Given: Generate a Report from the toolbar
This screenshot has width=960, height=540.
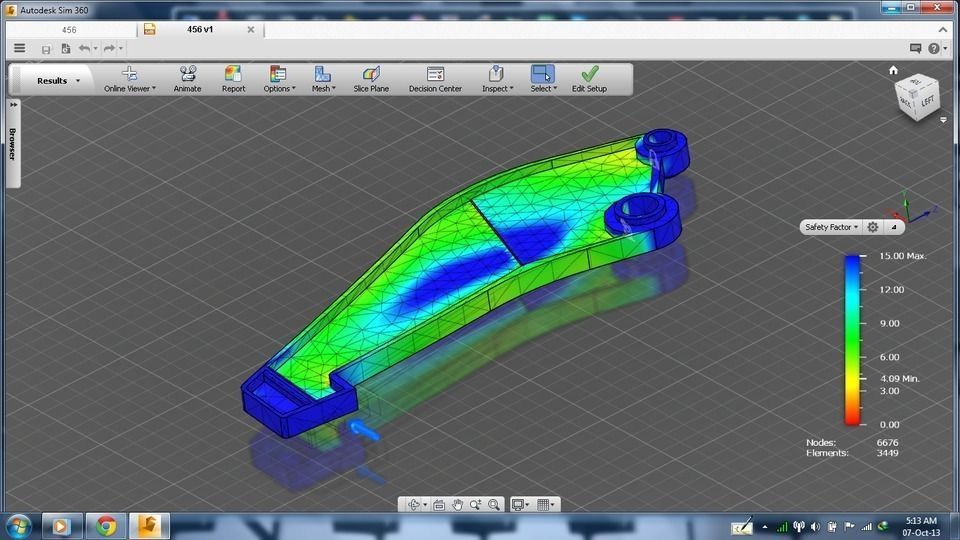Looking at the screenshot, I should click(233, 80).
